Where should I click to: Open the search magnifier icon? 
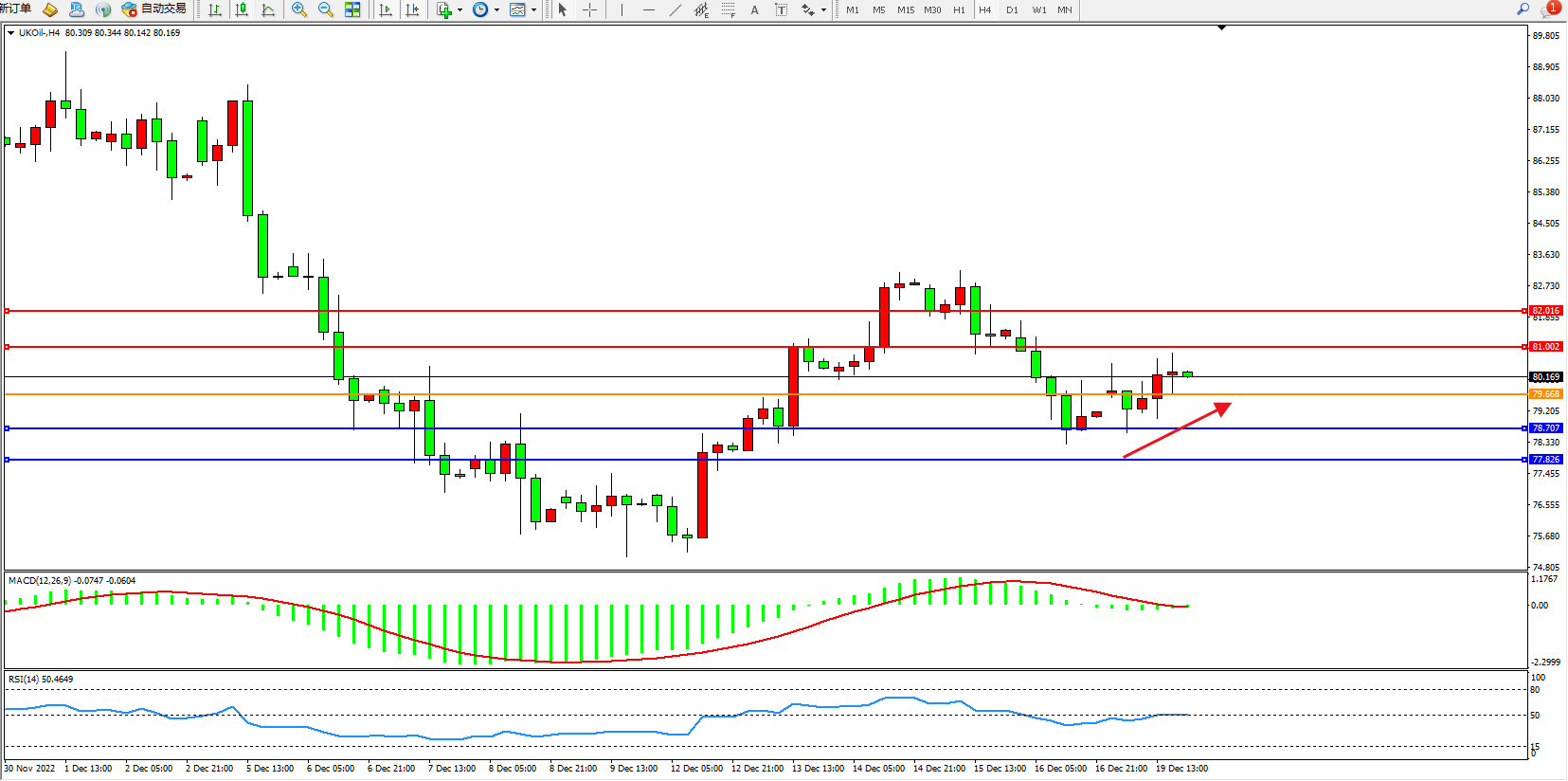[1523, 9]
